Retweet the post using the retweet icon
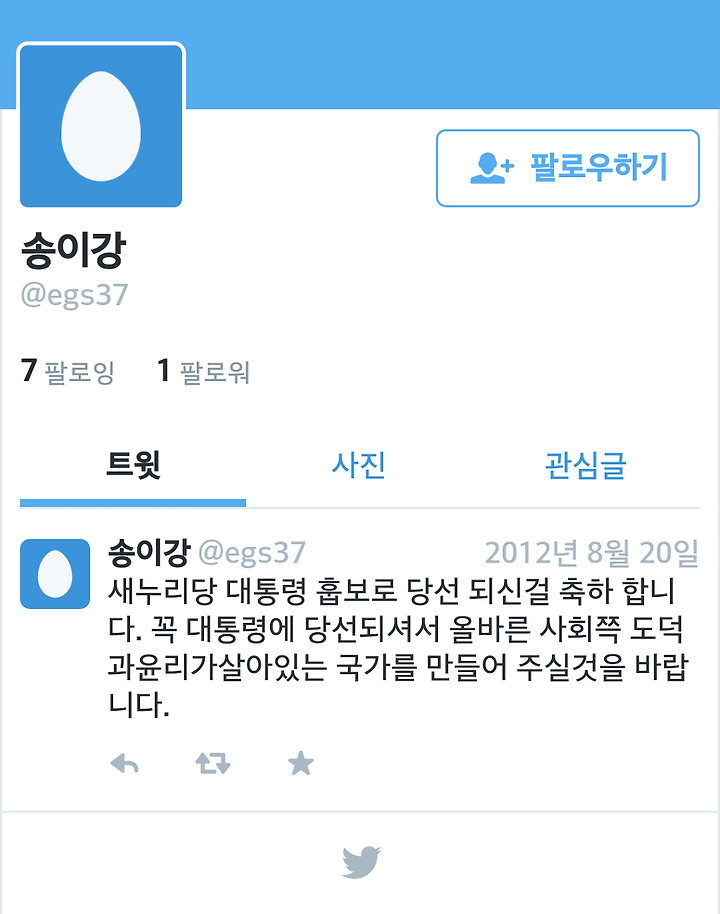Screen dimensions: 720x914 213,763
